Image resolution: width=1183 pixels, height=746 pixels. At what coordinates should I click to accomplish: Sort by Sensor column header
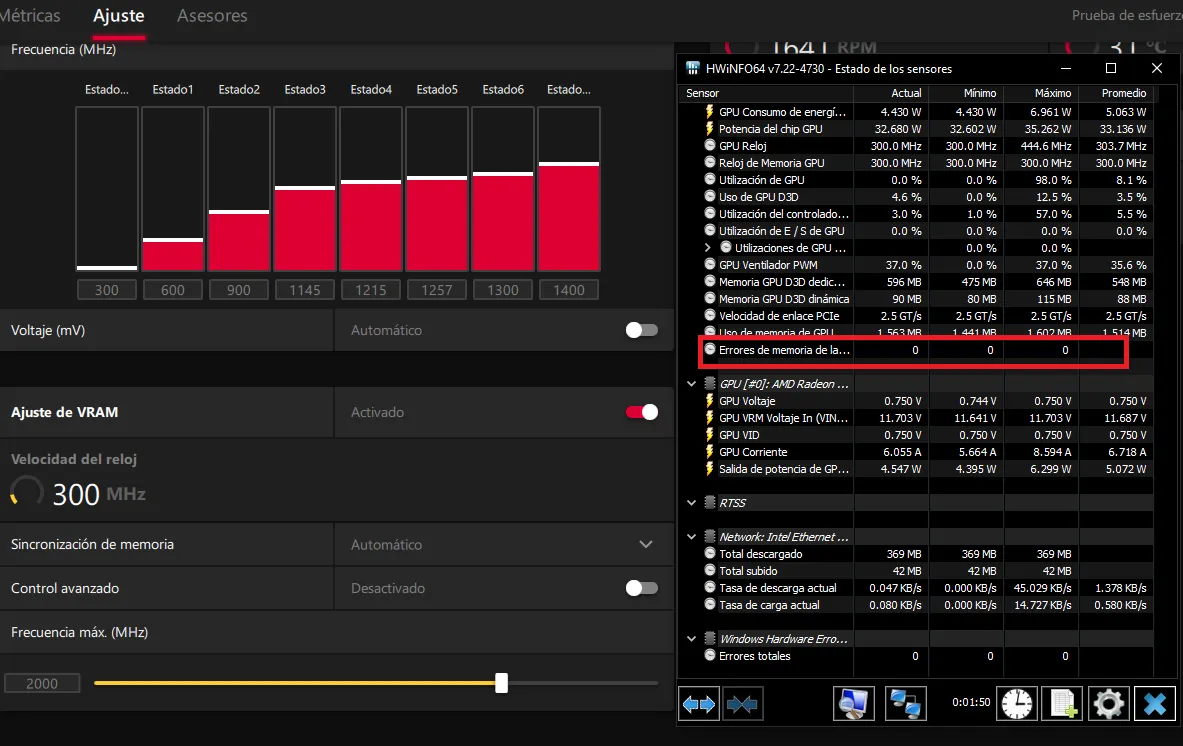tap(766, 93)
